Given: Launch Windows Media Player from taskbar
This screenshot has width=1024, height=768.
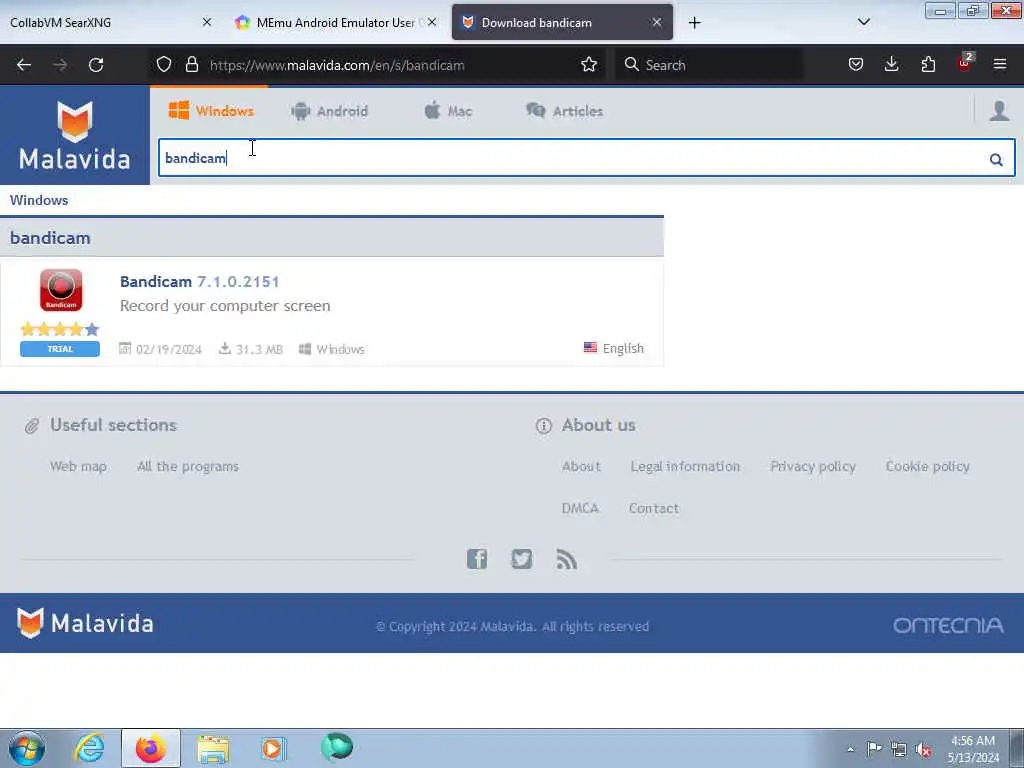Looking at the screenshot, I should coord(273,748).
